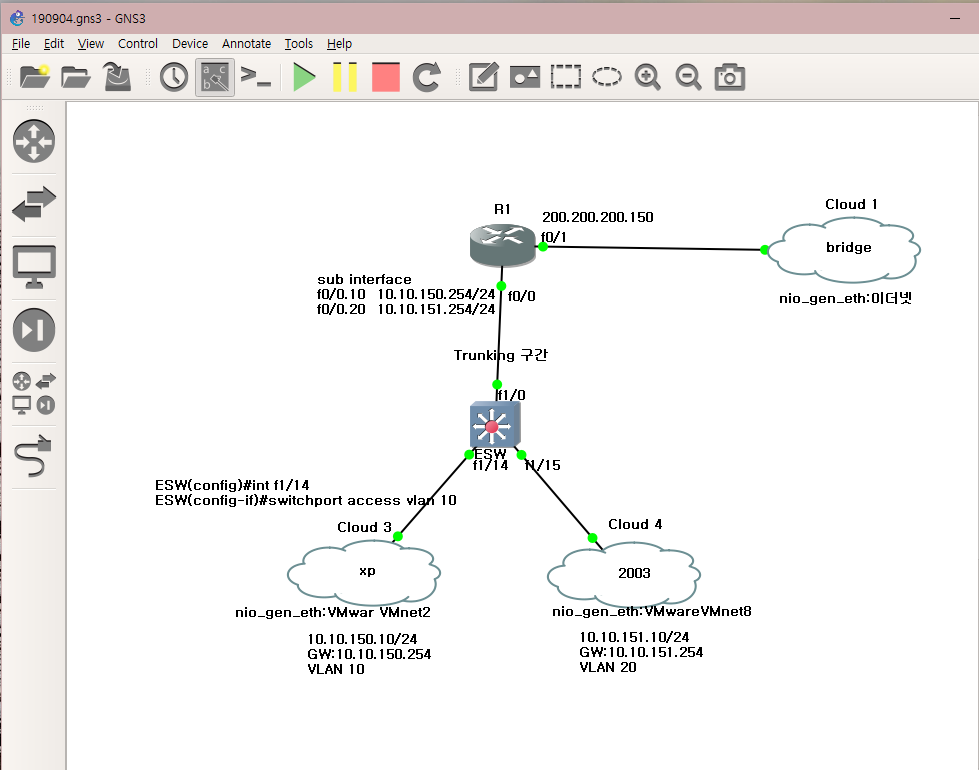979x770 pixels.
Task: Select the Cloud 1 bridge cloud
Action: pos(844,249)
